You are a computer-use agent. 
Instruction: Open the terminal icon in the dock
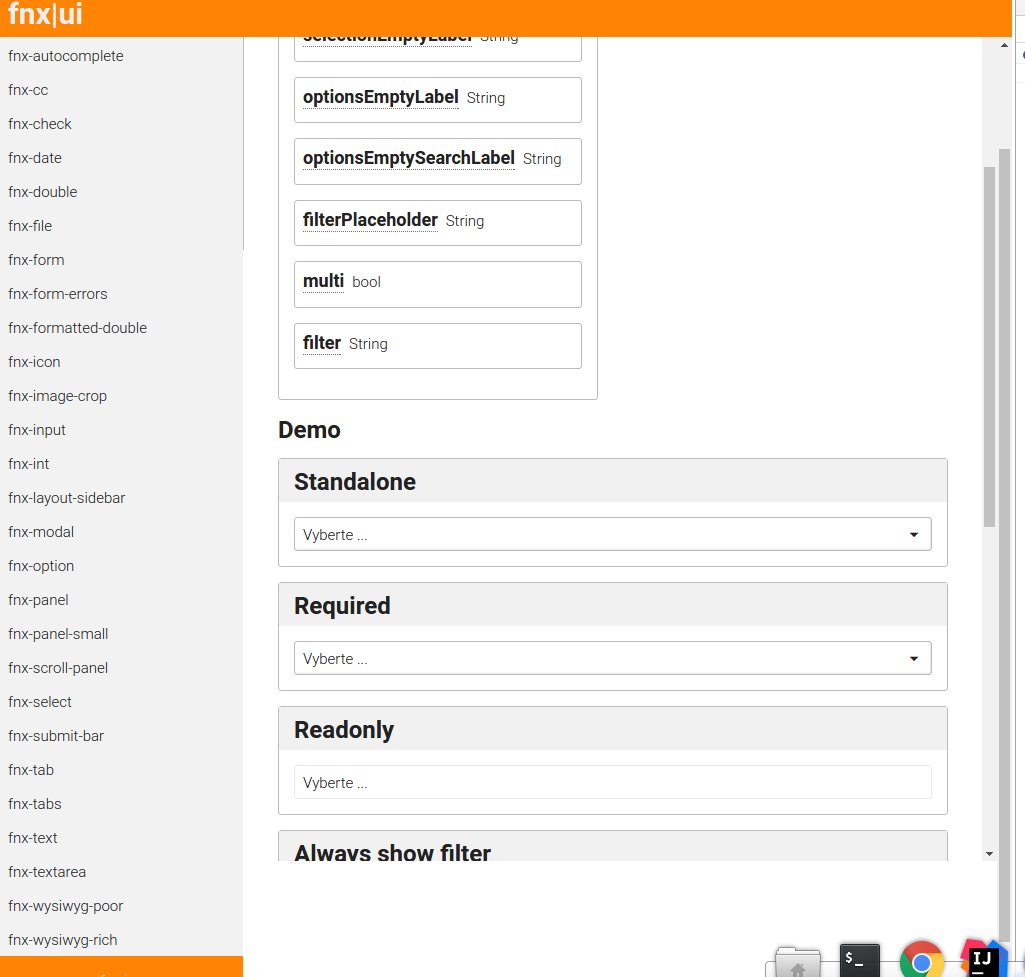859,960
